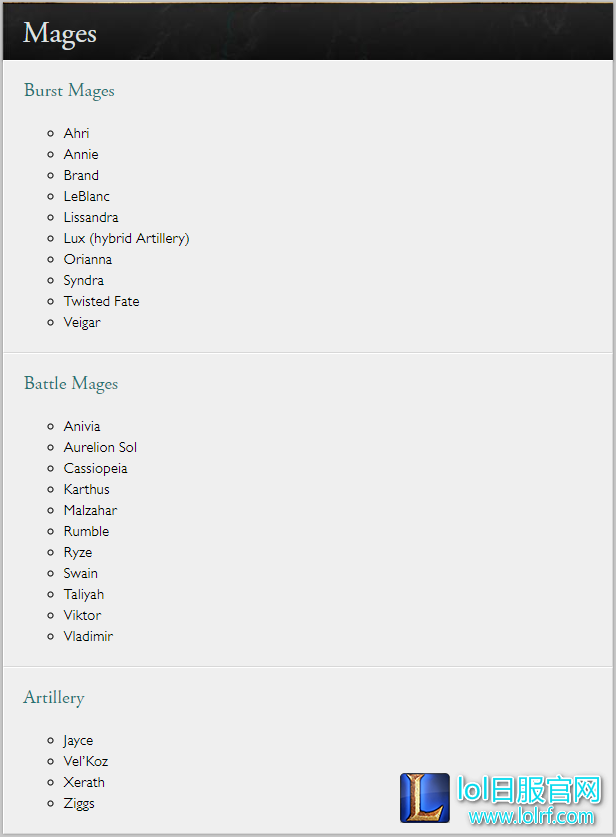The height and width of the screenshot is (837, 616).
Task: Click Ziggs at the list bottom
Action: (x=79, y=803)
